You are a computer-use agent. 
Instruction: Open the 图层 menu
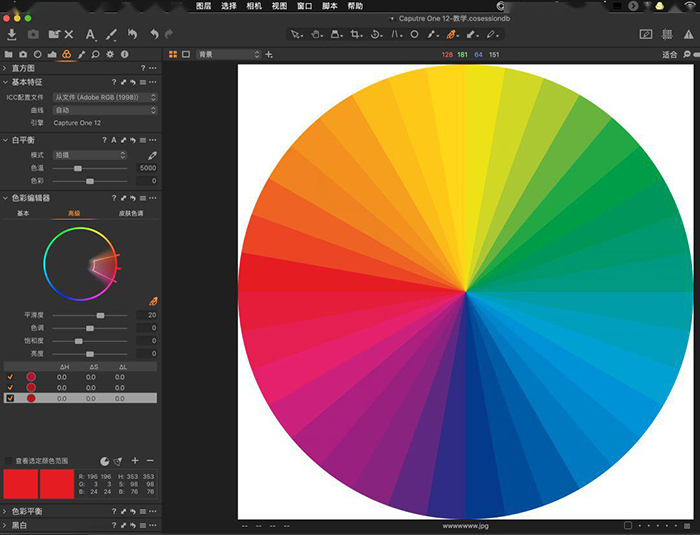pos(204,6)
